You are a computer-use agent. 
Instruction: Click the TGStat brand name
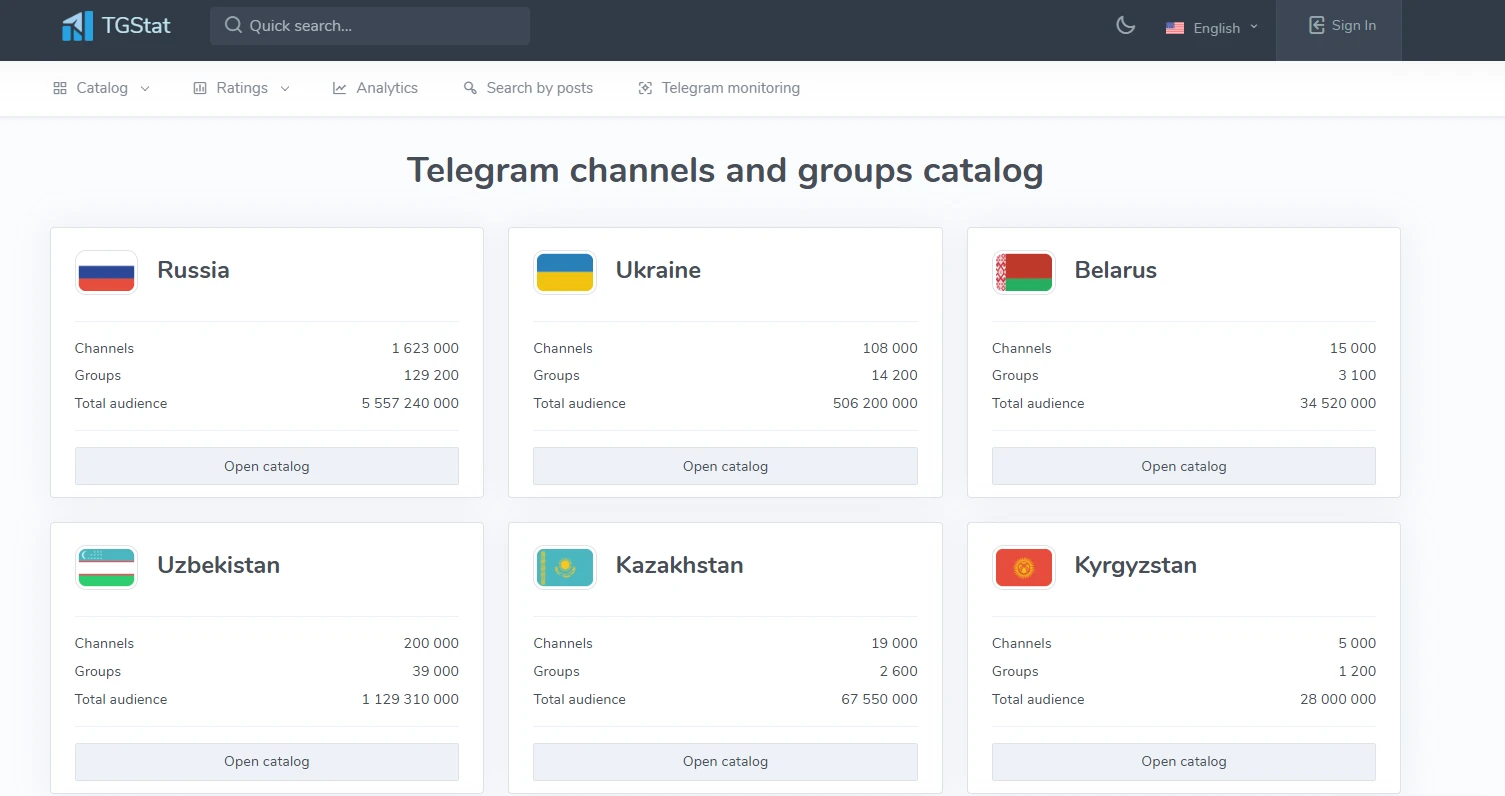tap(136, 26)
